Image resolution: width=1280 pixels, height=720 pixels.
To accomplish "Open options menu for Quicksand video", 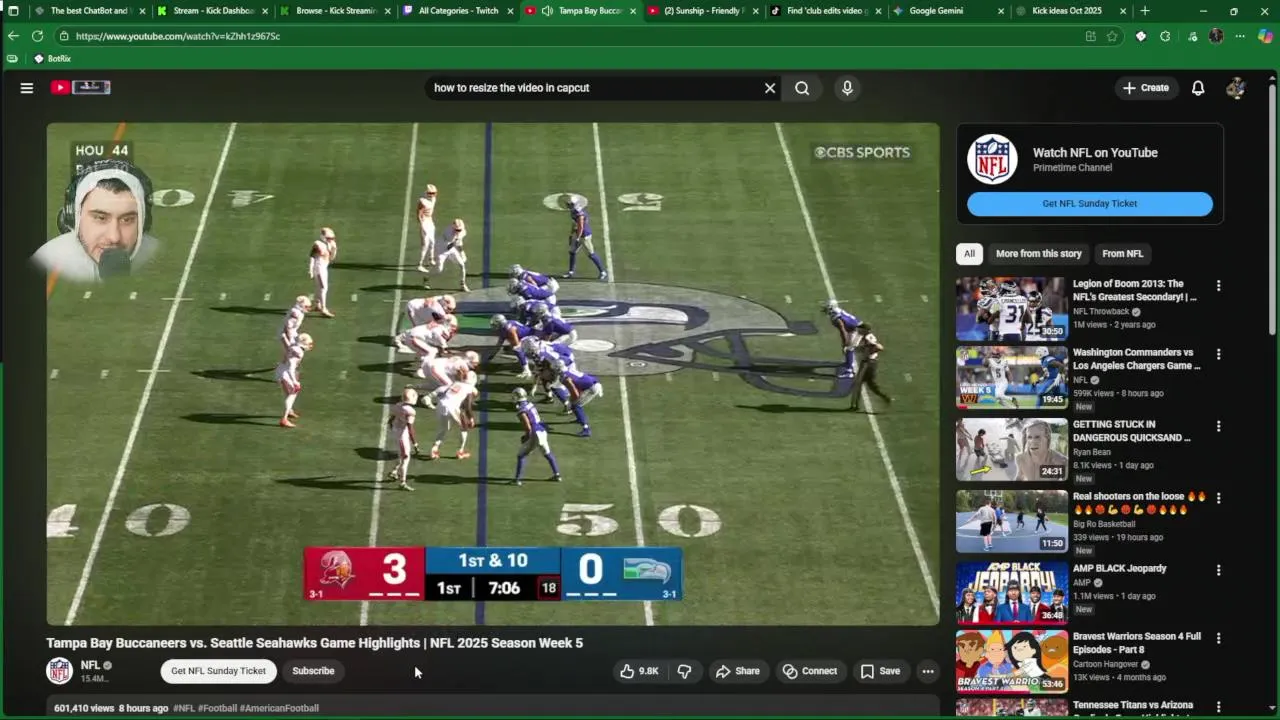I will pos(1218,426).
